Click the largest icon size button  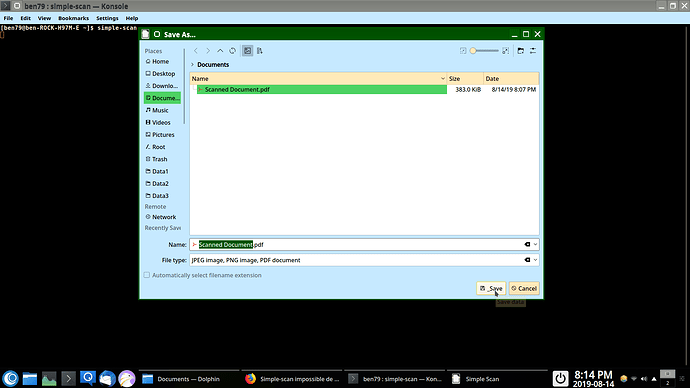coord(506,51)
